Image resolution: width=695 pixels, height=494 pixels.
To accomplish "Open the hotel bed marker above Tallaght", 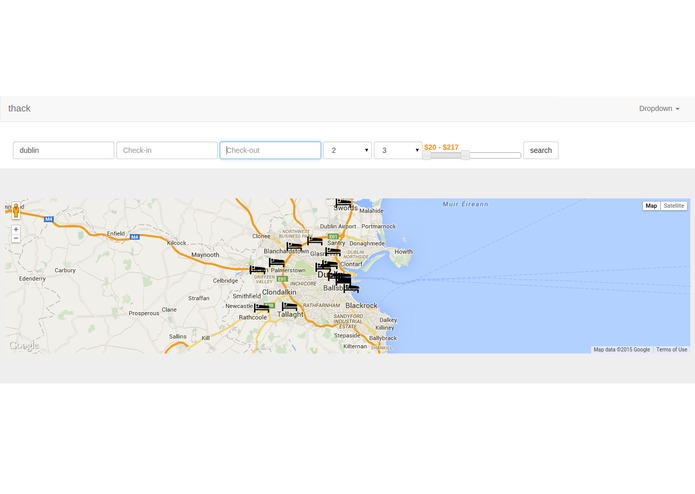I will (x=289, y=306).
